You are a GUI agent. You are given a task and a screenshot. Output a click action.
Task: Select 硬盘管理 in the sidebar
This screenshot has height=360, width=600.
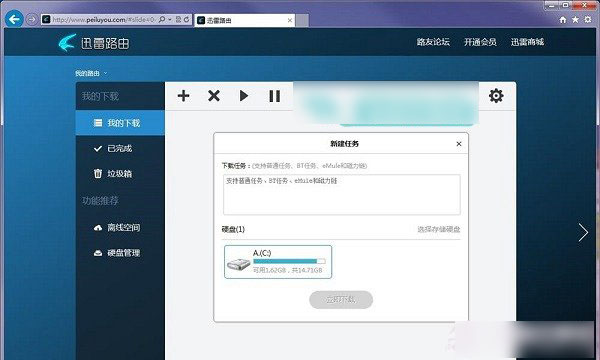pyautogui.click(x=120, y=253)
